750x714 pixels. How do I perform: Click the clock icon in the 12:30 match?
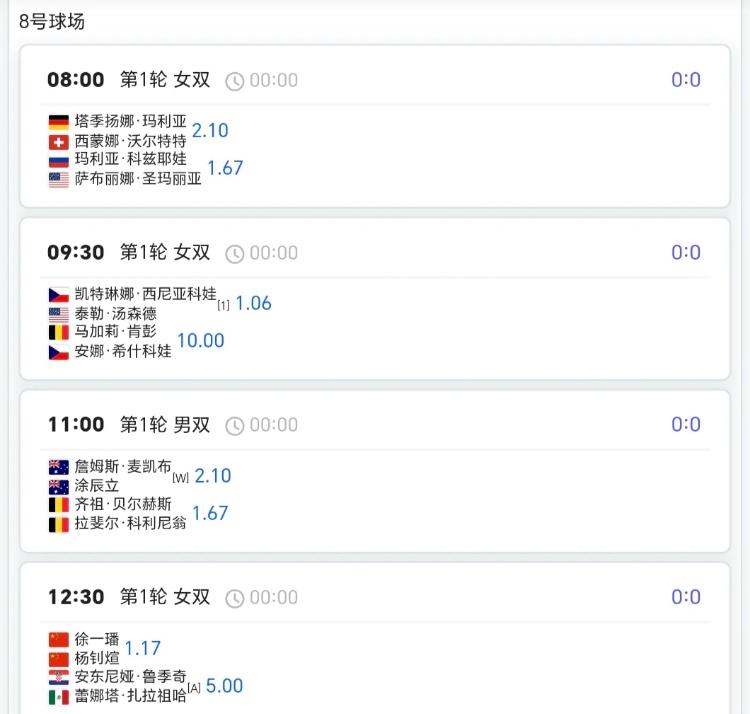[x=234, y=598]
